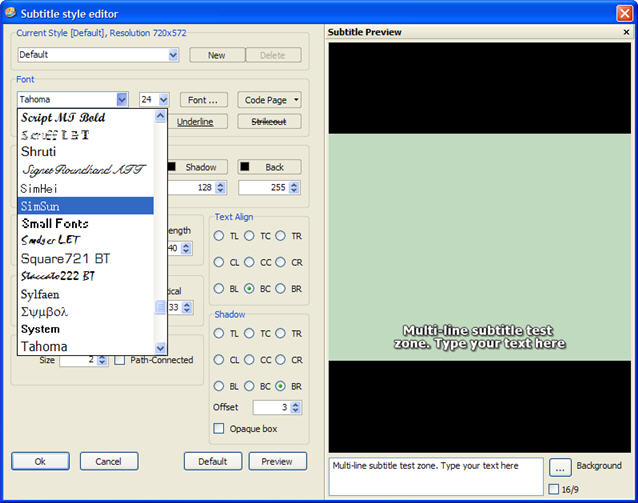Screen dimensions: 638x503
Task: Select Shadow TL radio button
Action: point(219,333)
